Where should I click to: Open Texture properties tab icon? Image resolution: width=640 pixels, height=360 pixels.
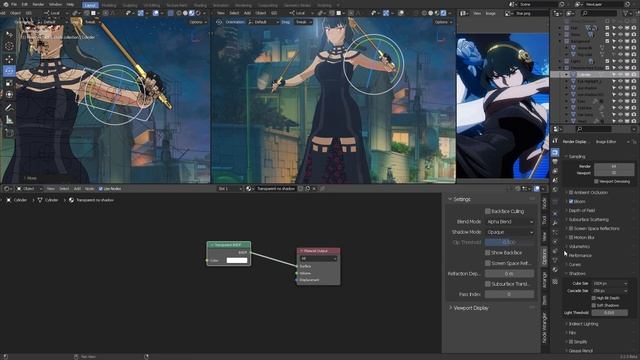[x=555, y=282]
